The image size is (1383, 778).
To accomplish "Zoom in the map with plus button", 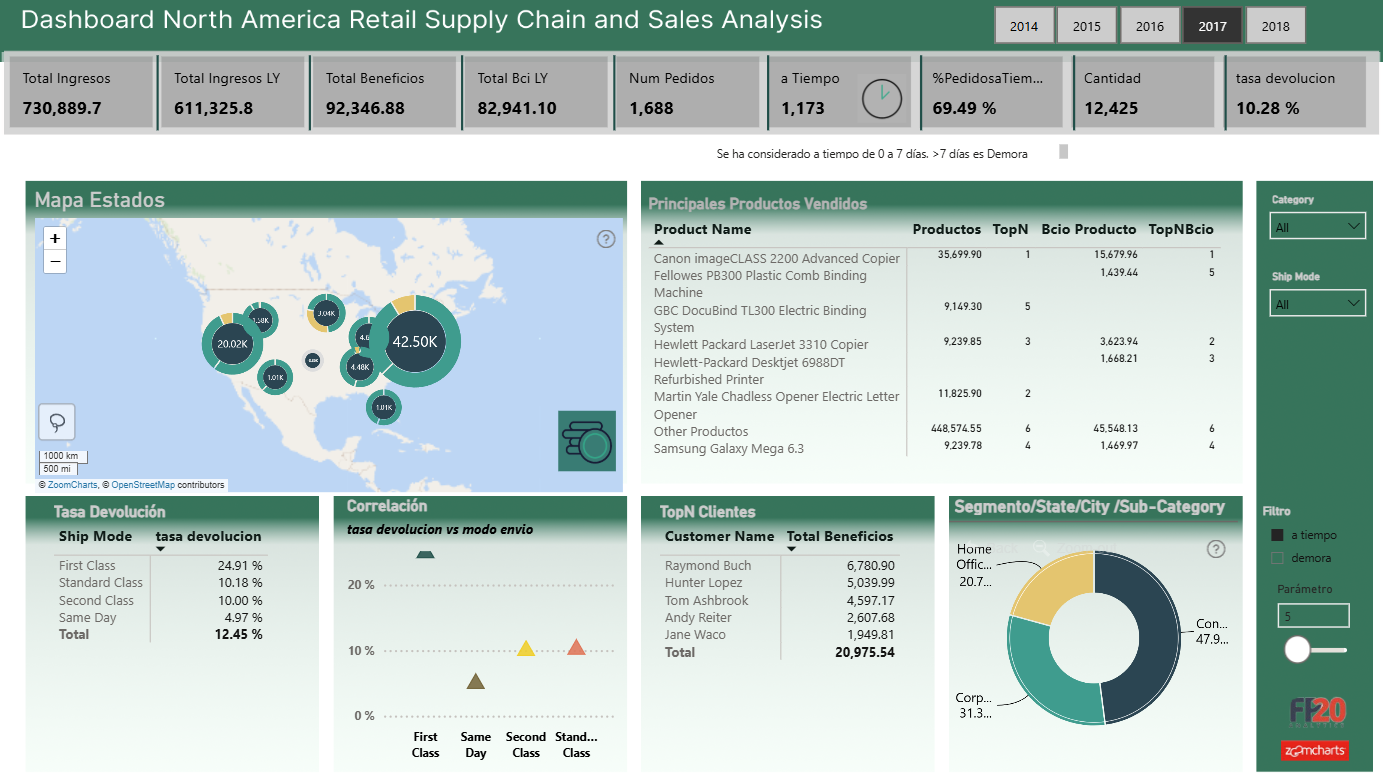I will [x=55, y=238].
